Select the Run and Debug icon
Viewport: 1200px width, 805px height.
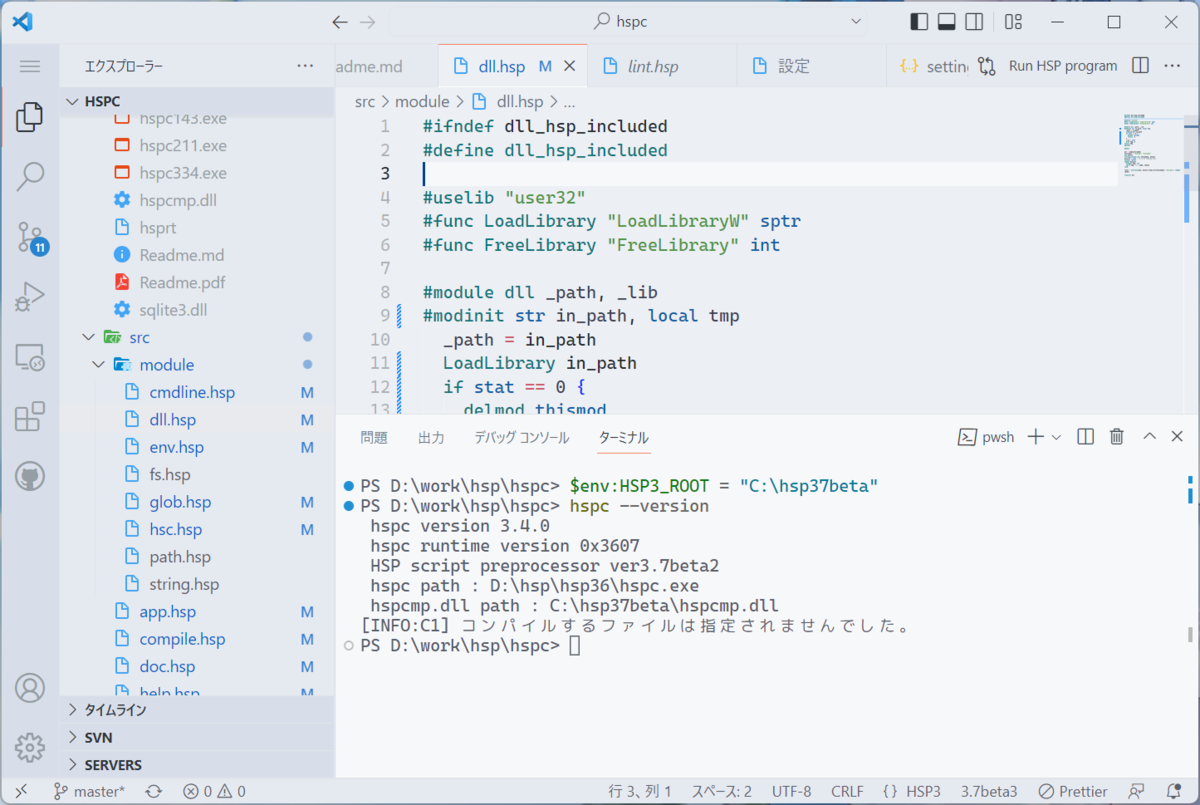pos(30,295)
